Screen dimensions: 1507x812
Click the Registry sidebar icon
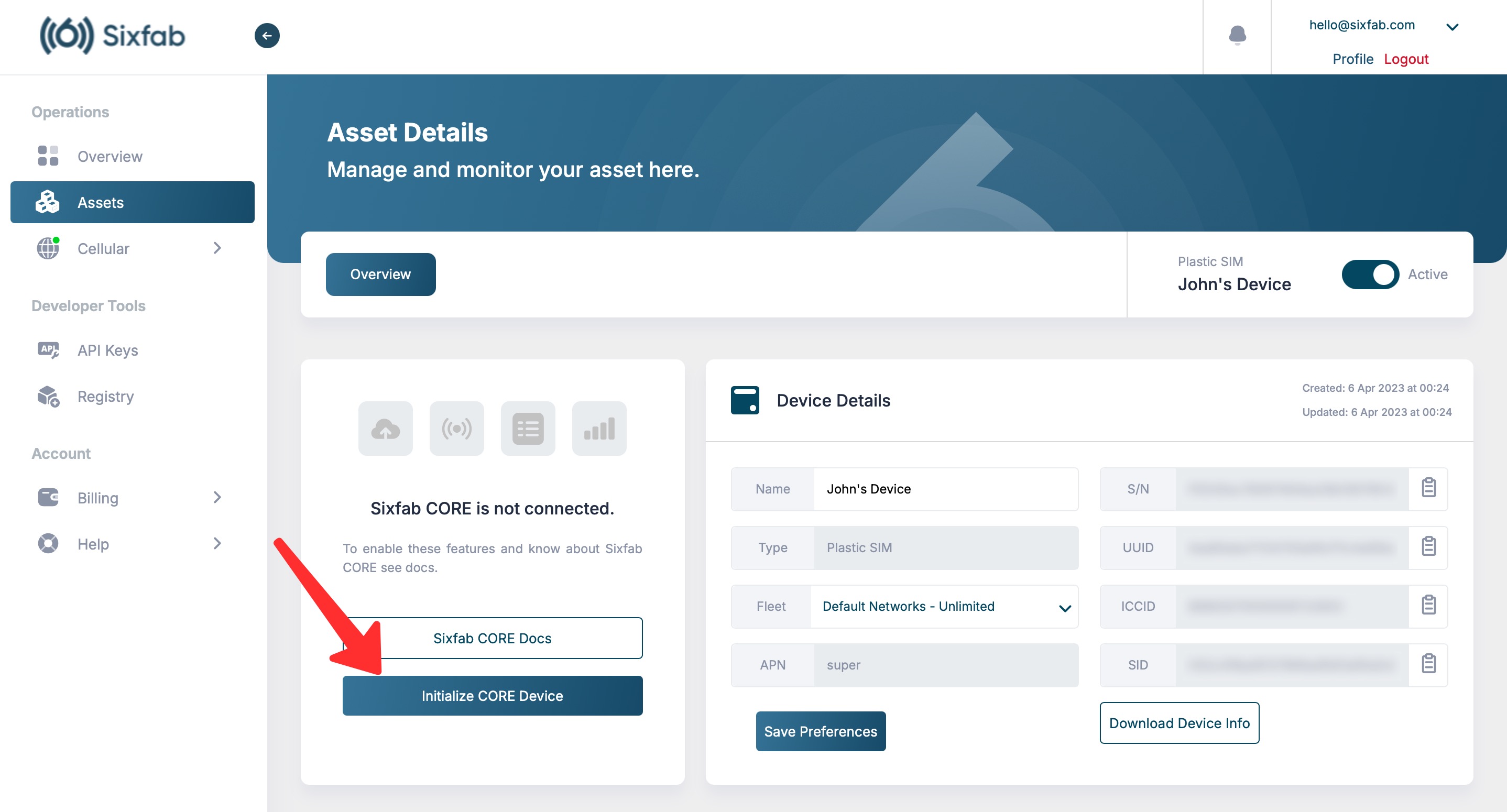tap(48, 396)
